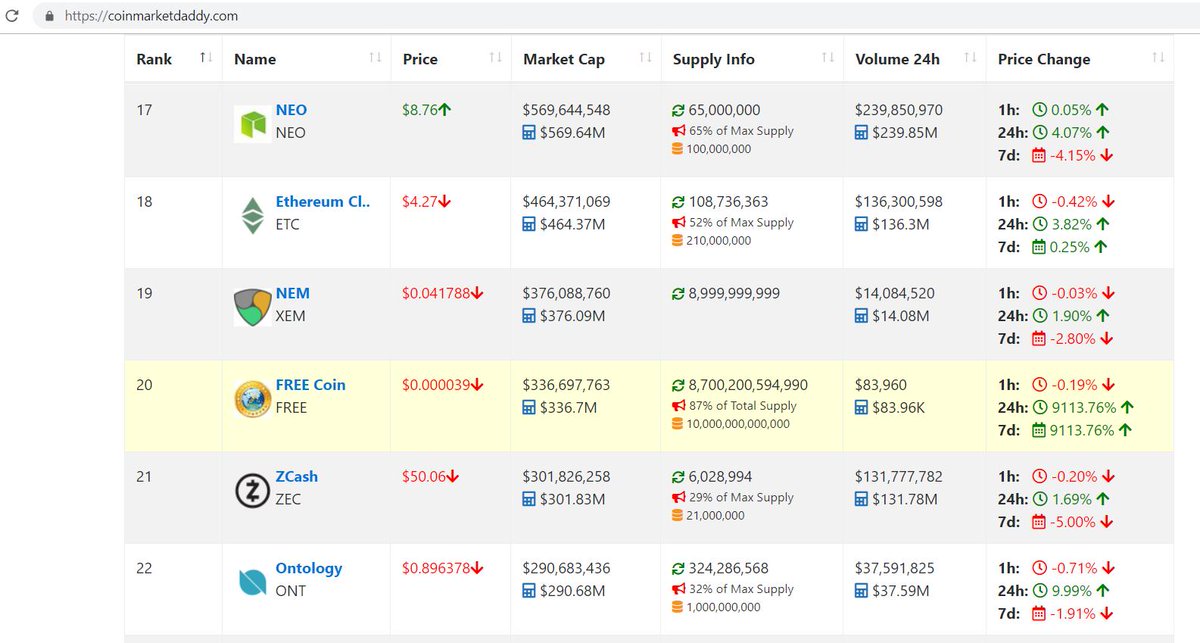The image size is (1200, 643).
Task: Click the calculator icon beside $301.83M
Action: click(529, 500)
